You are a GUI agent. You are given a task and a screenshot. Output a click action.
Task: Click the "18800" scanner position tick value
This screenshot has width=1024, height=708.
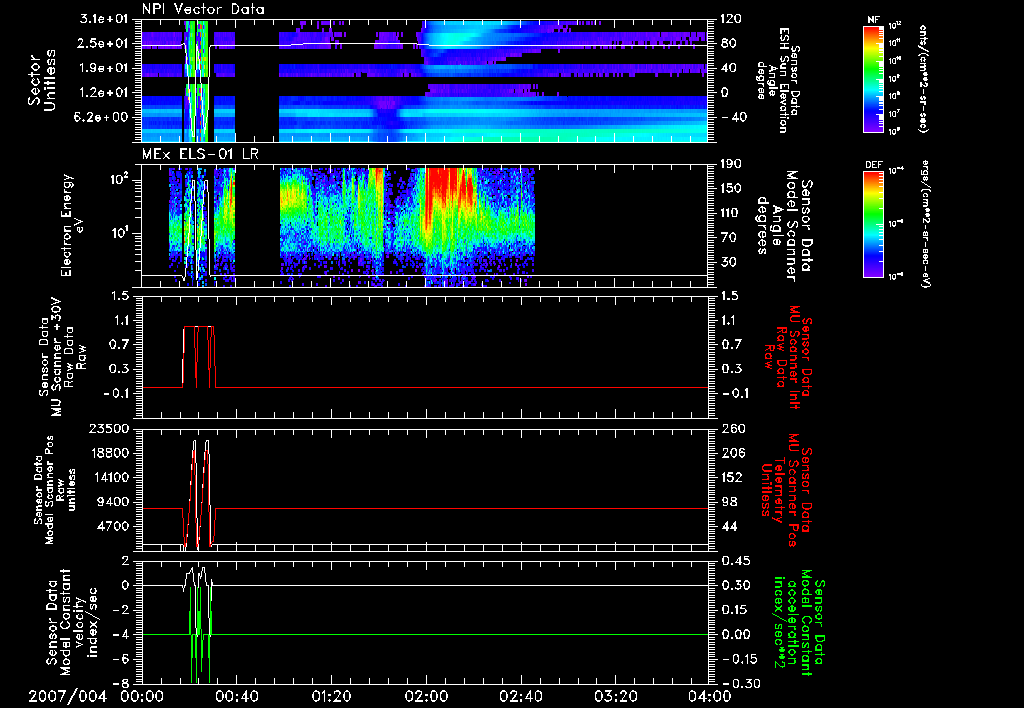(112, 453)
